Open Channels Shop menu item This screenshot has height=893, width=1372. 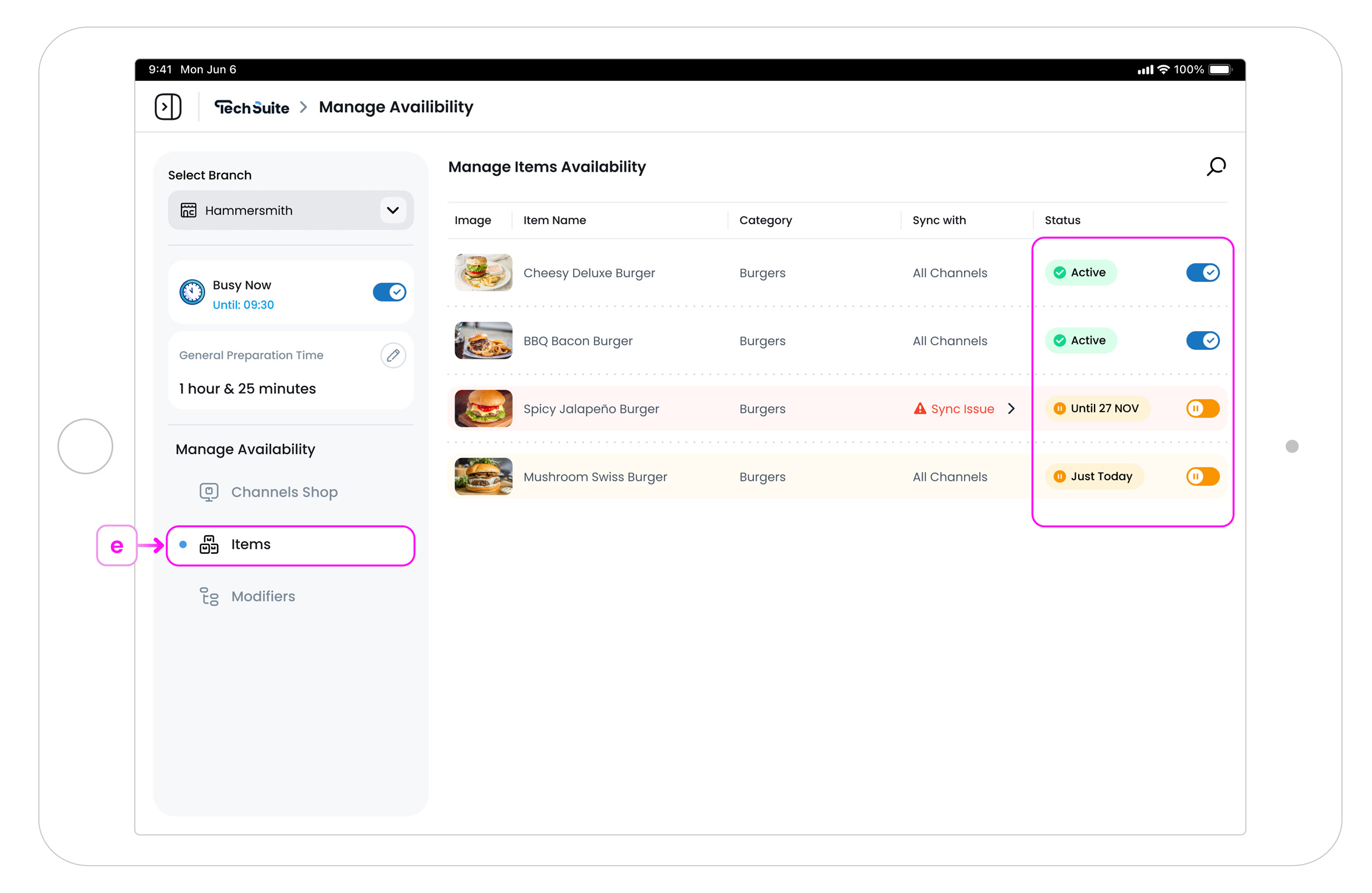(284, 492)
